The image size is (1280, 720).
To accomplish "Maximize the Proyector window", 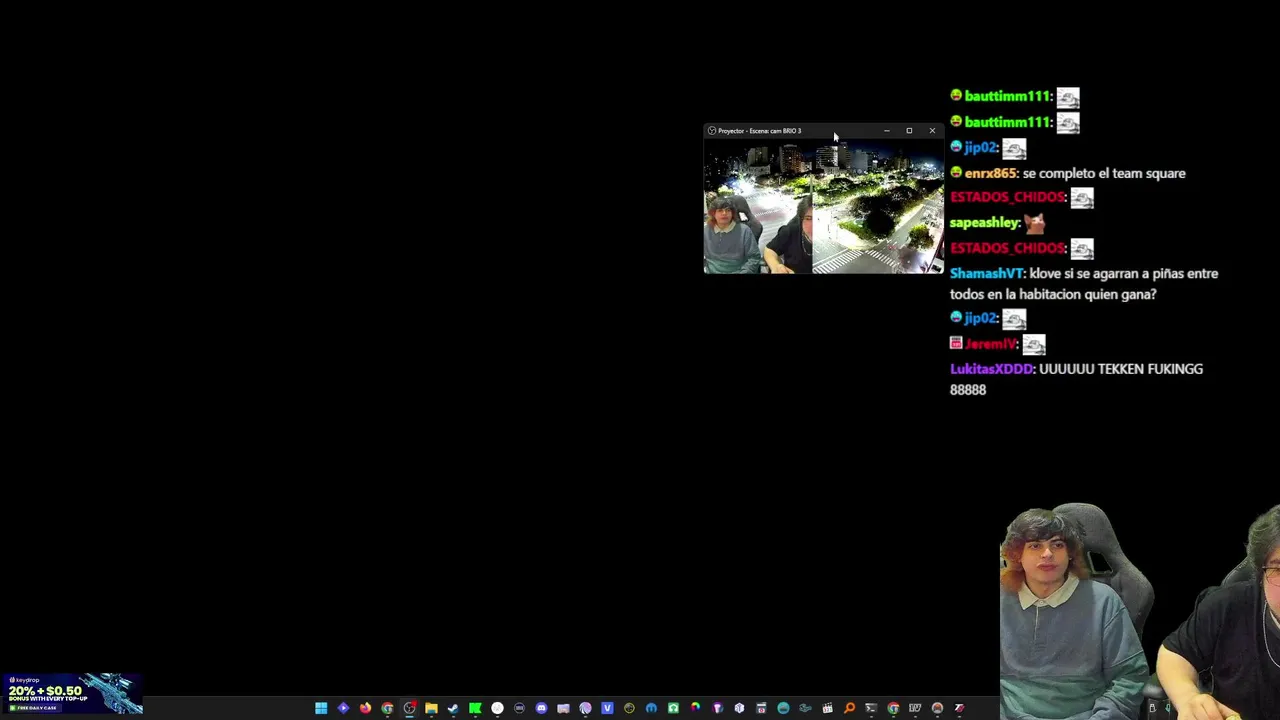I will (909, 131).
